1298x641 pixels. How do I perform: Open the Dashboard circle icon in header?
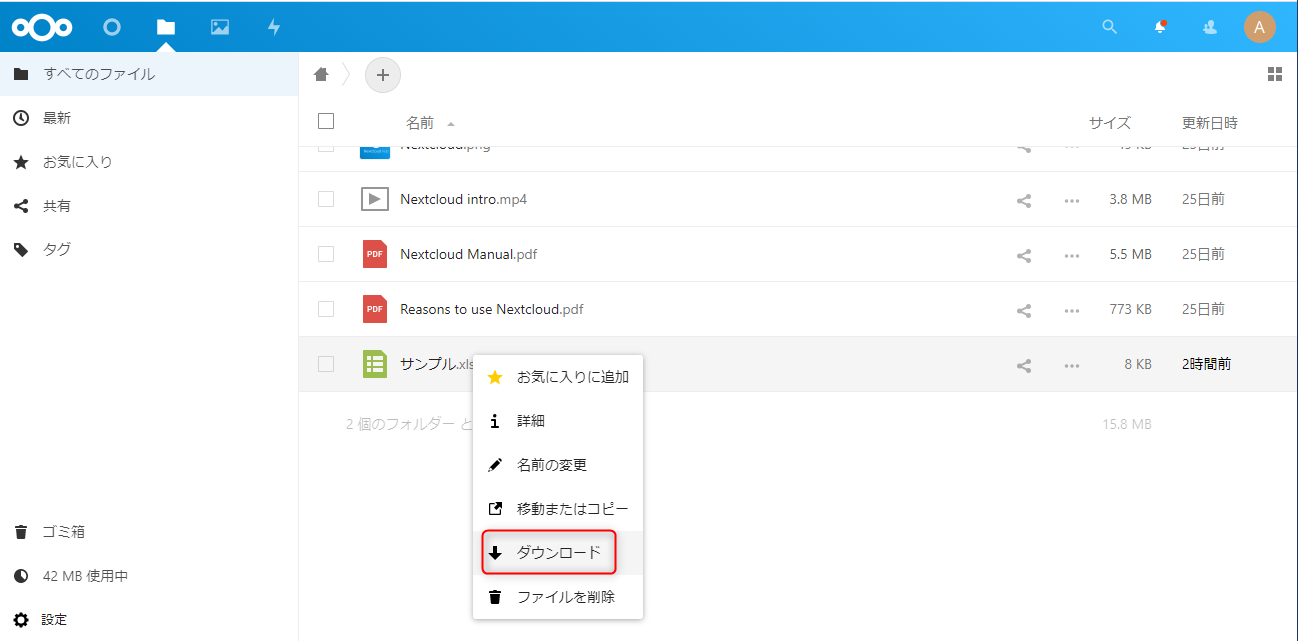coord(112,27)
